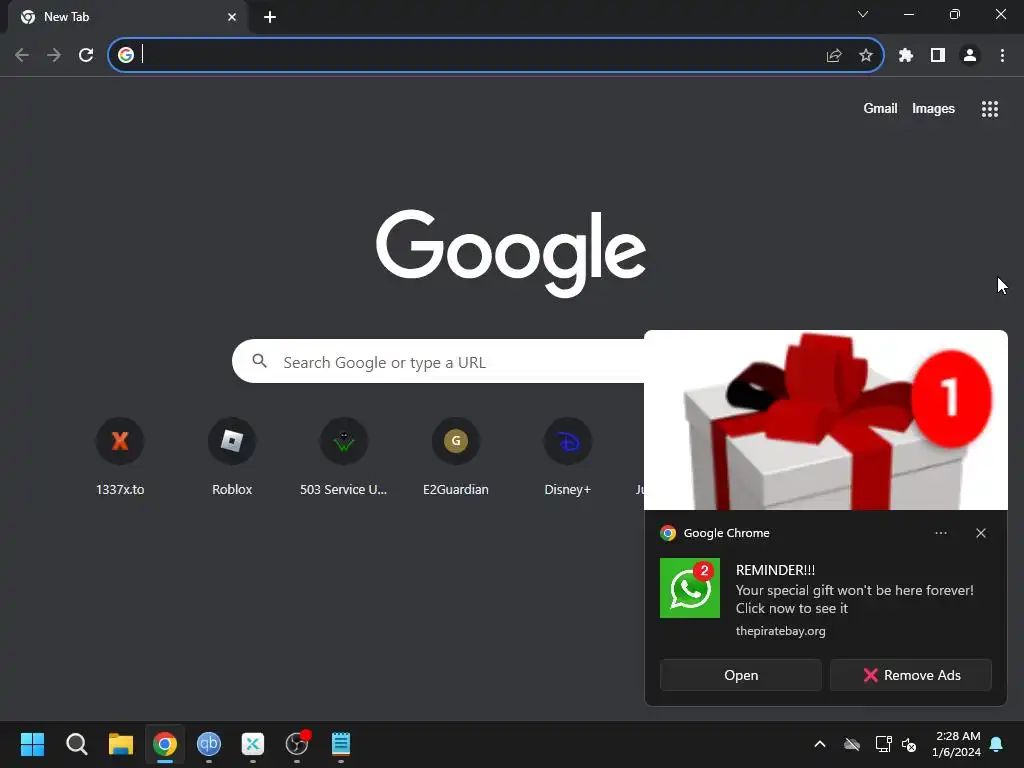This screenshot has width=1024, height=768.
Task: Click the REMINDER!!! notification title
Action: 775,570
